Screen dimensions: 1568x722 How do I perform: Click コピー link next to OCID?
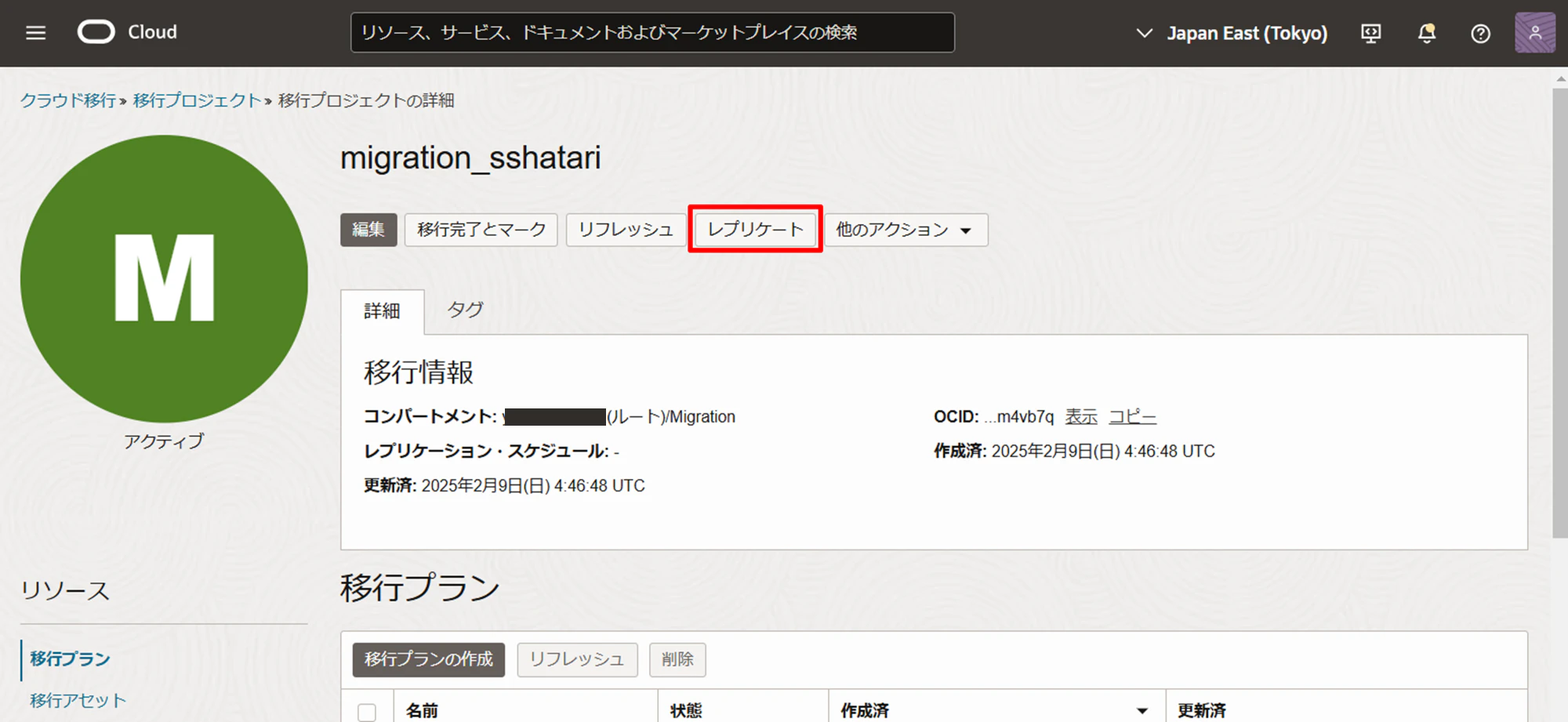[1132, 417]
